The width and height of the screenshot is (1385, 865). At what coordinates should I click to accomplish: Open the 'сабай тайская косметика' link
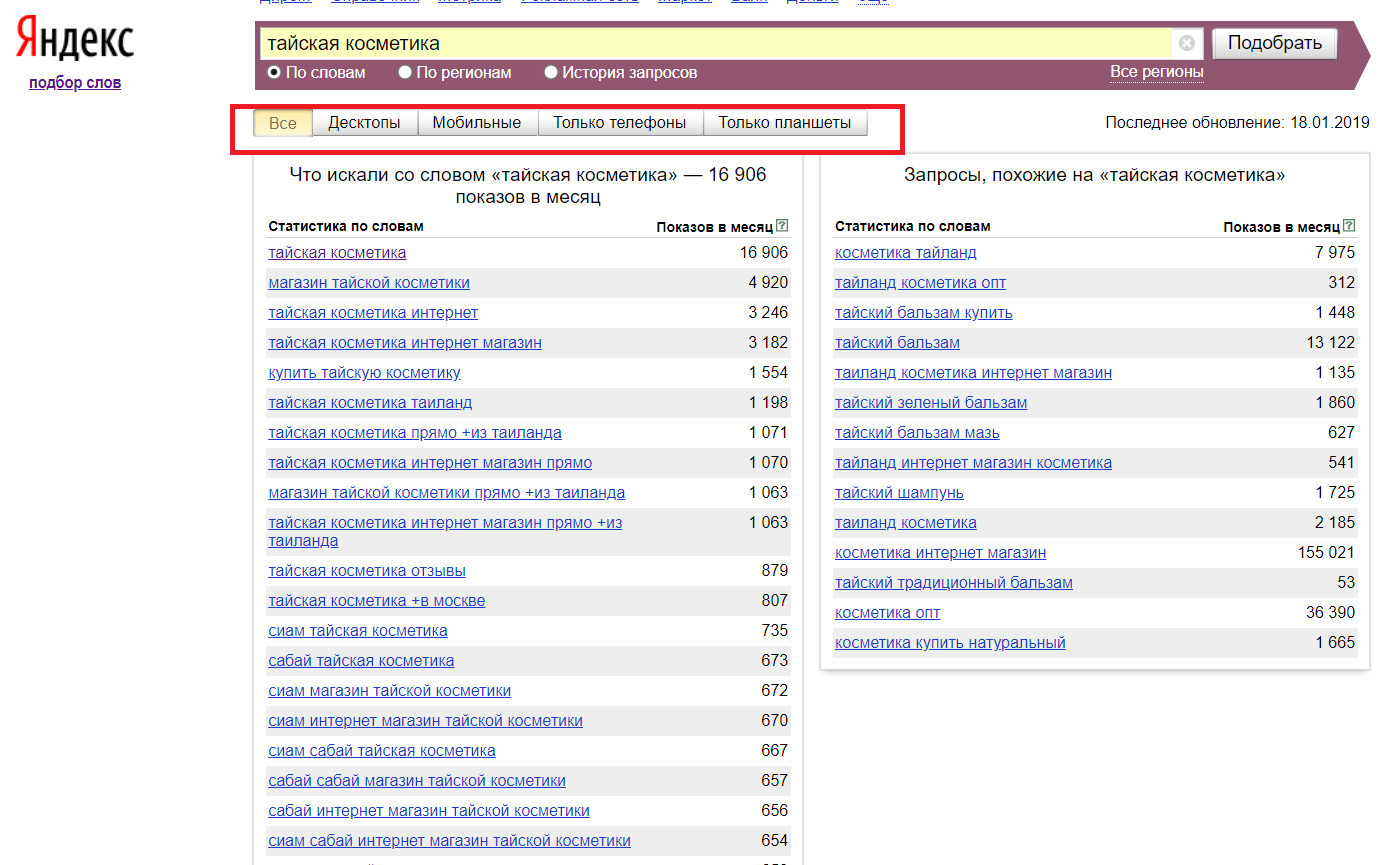coord(361,661)
